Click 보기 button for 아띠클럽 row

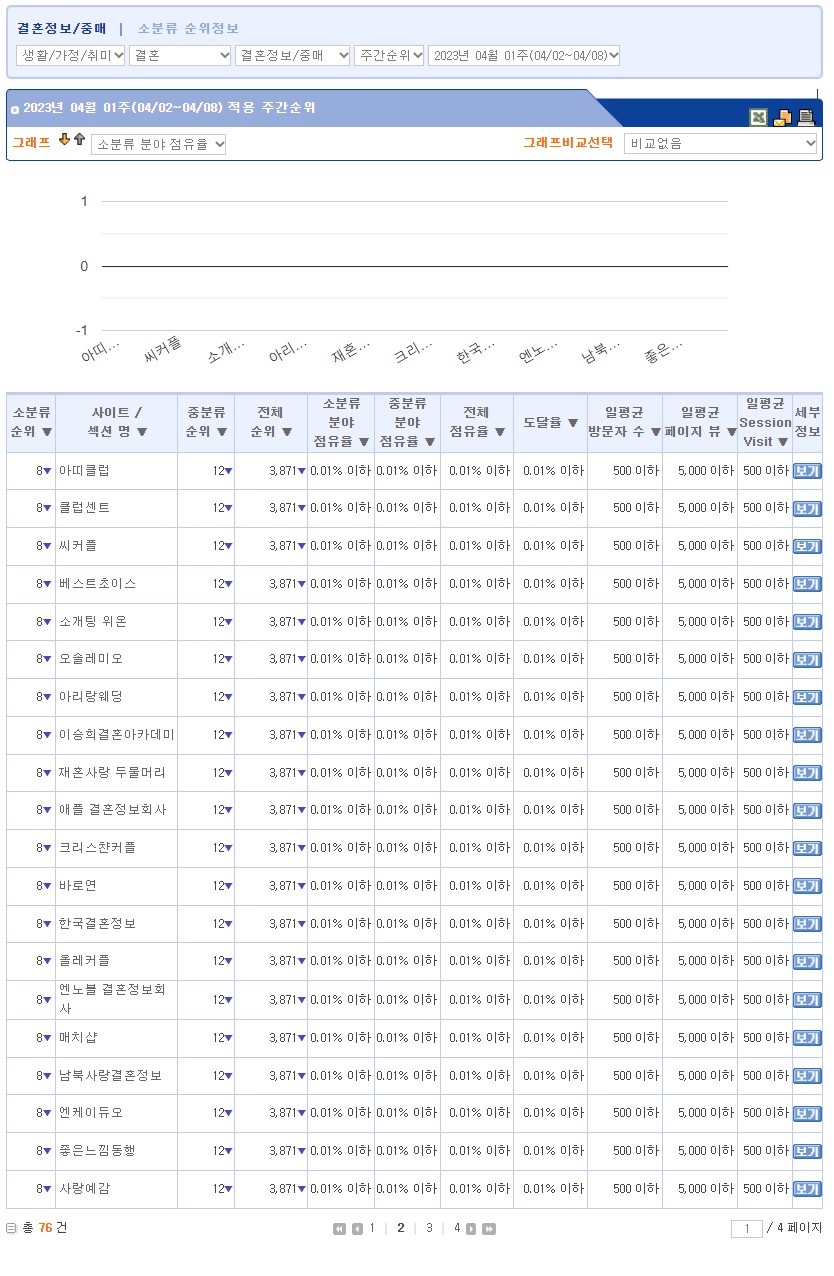(806, 471)
